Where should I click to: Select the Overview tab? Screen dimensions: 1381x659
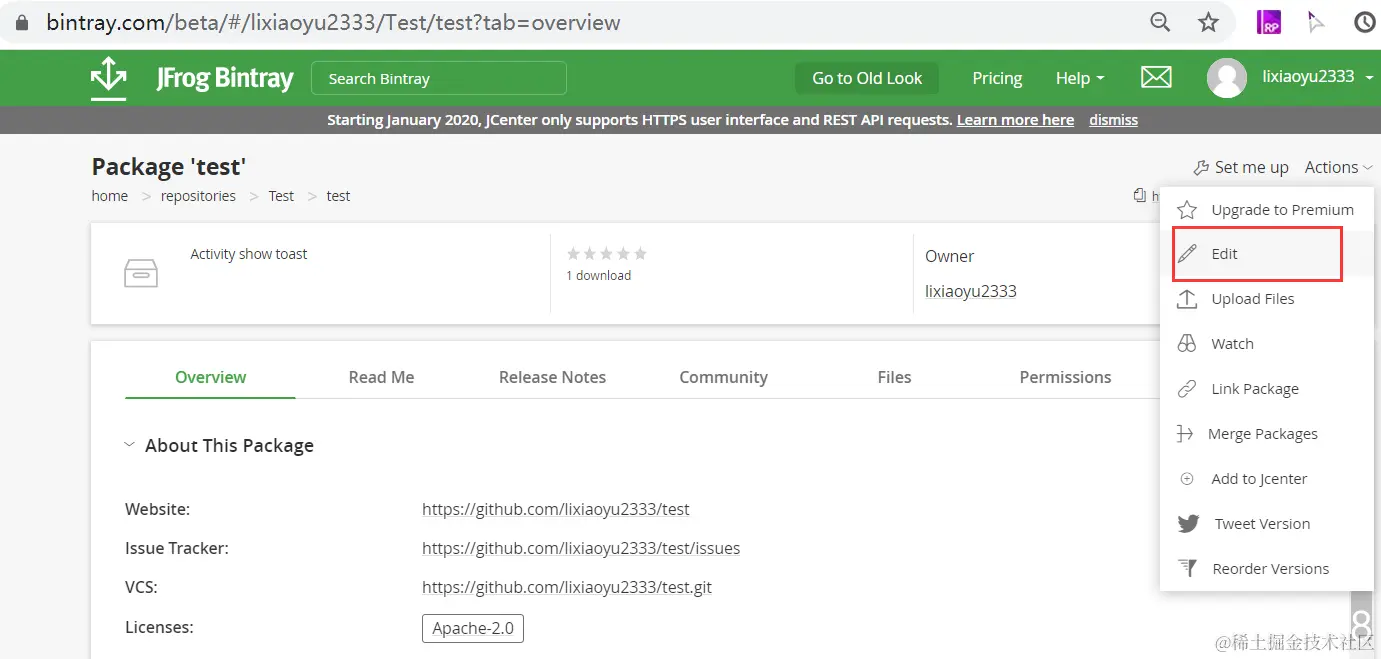coord(210,377)
